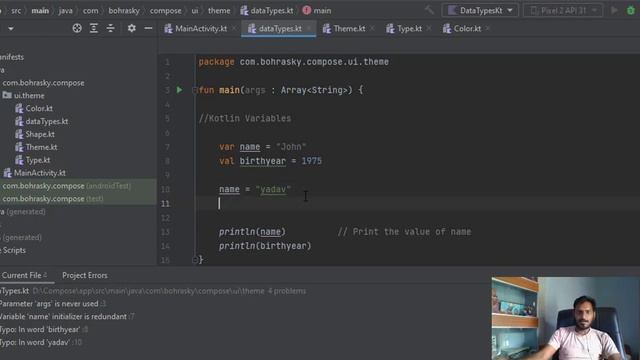Viewport: 640px width, 360px height.
Task: Close the dataTypes.kt tab
Action: pyautogui.click(x=309, y=29)
